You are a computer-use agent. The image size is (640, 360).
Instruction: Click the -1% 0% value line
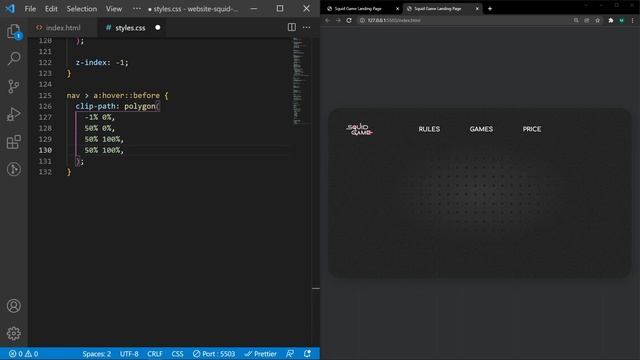coord(100,117)
